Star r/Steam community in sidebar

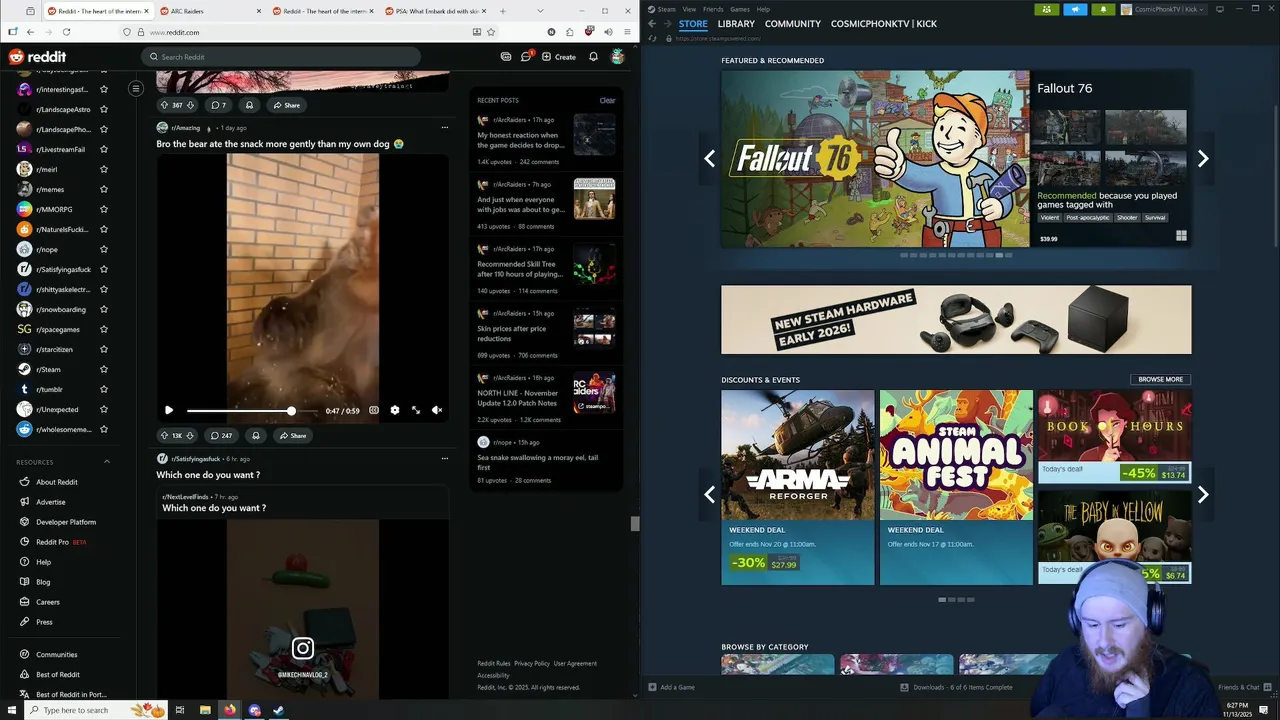coord(104,369)
